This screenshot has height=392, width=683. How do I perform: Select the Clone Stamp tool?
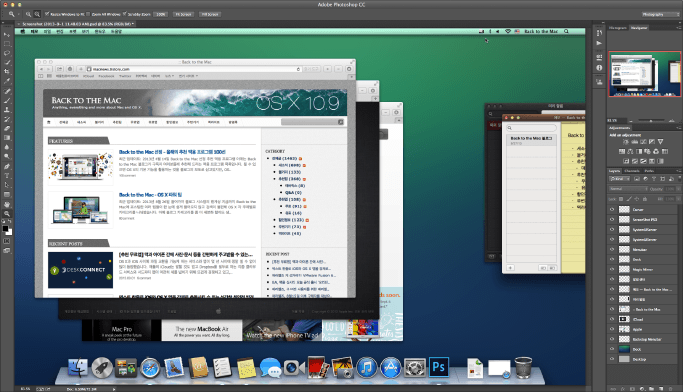click(7, 110)
